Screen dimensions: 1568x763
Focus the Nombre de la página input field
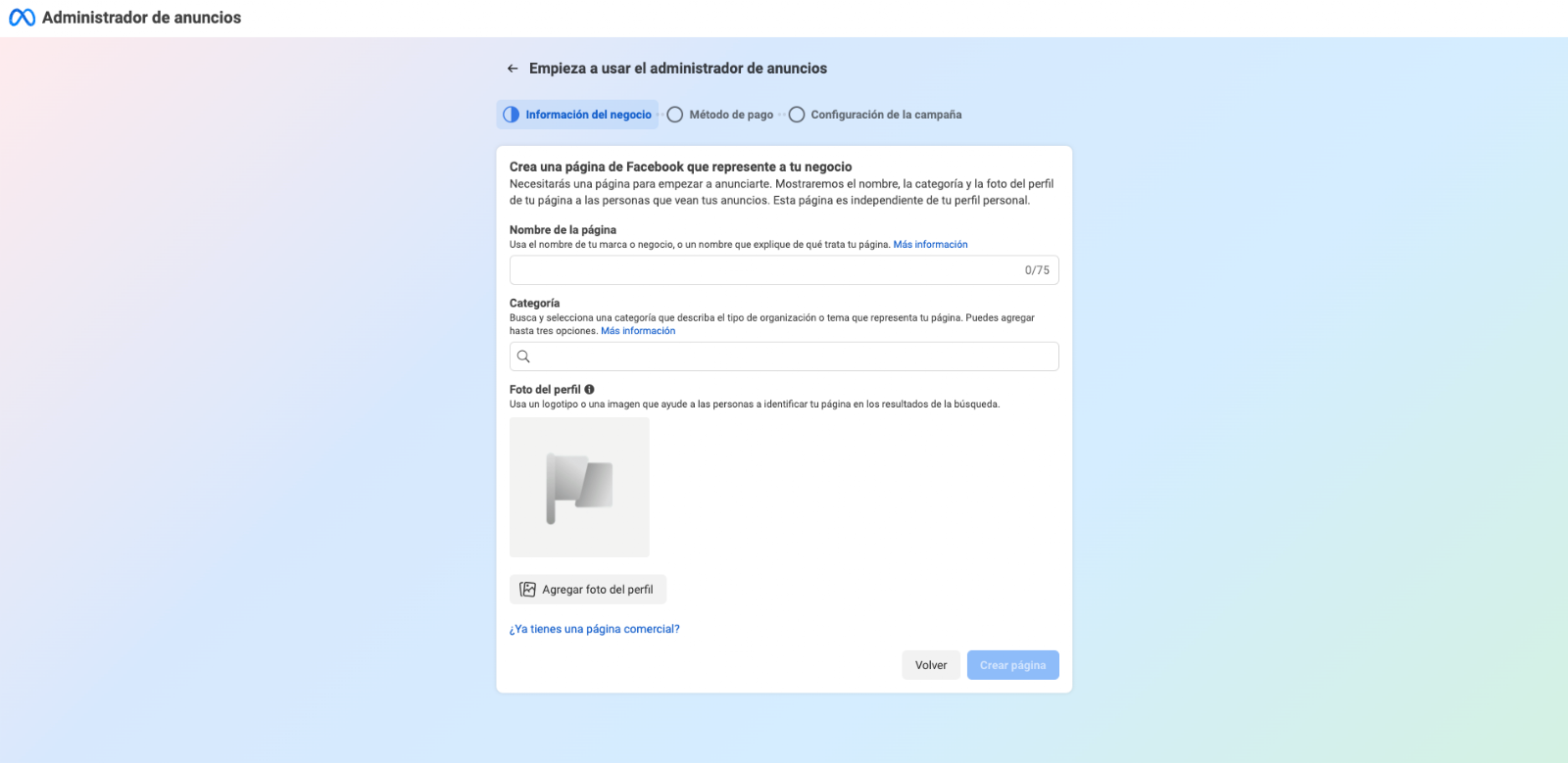(x=784, y=270)
